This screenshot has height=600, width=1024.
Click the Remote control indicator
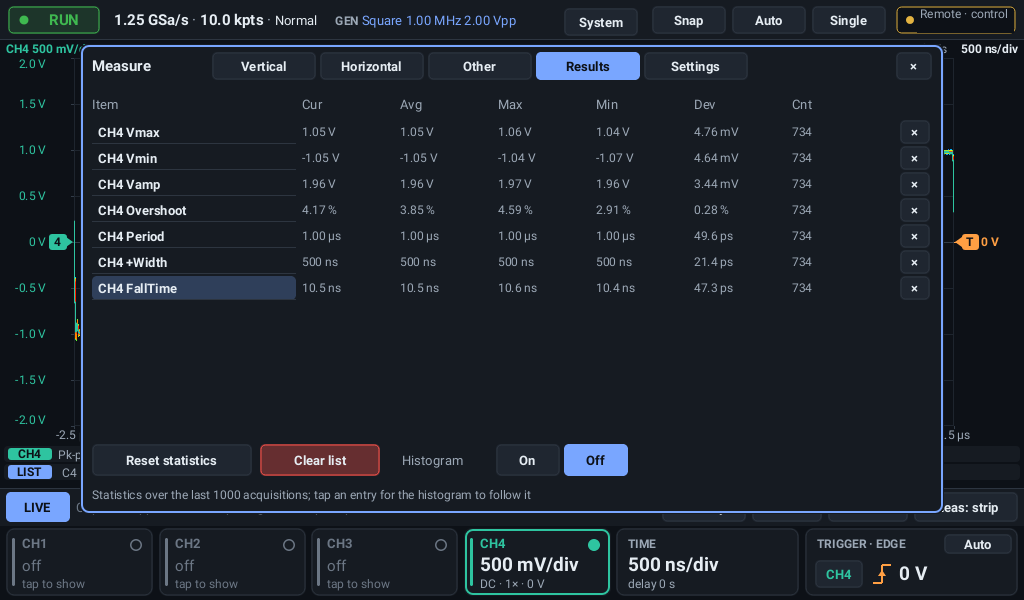point(956,20)
